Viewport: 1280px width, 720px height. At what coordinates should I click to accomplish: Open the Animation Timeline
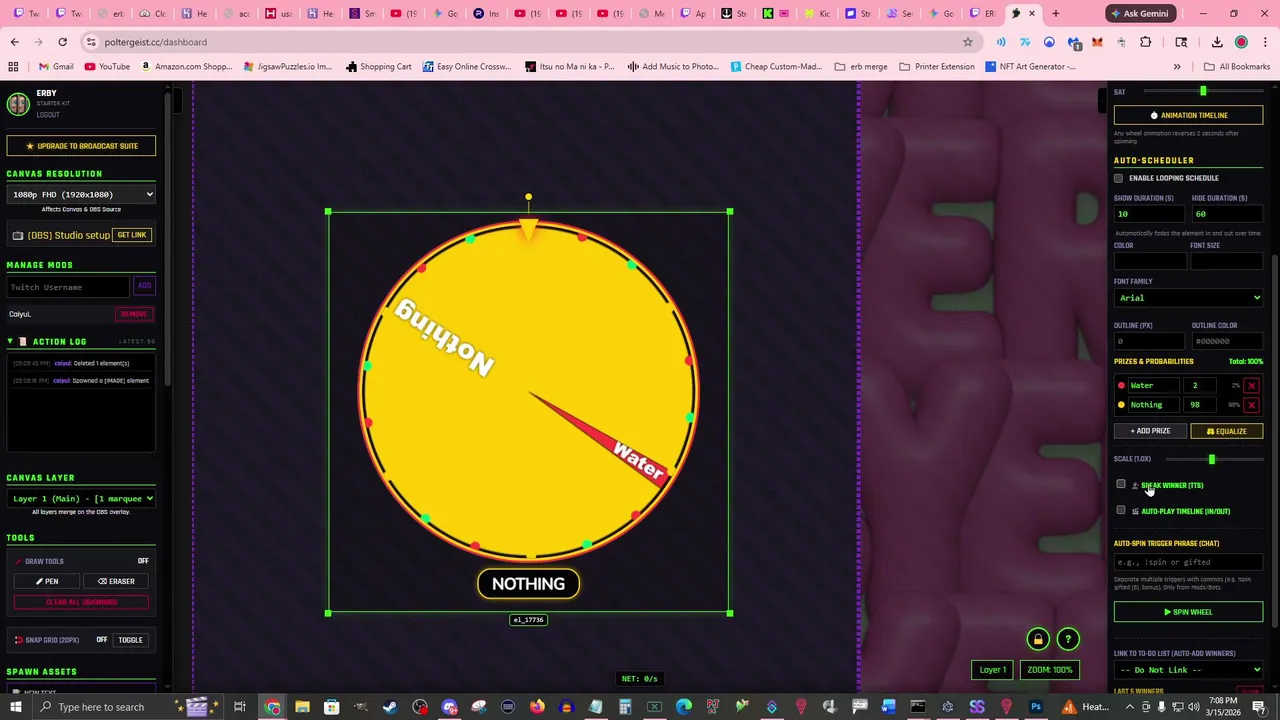(1188, 116)
